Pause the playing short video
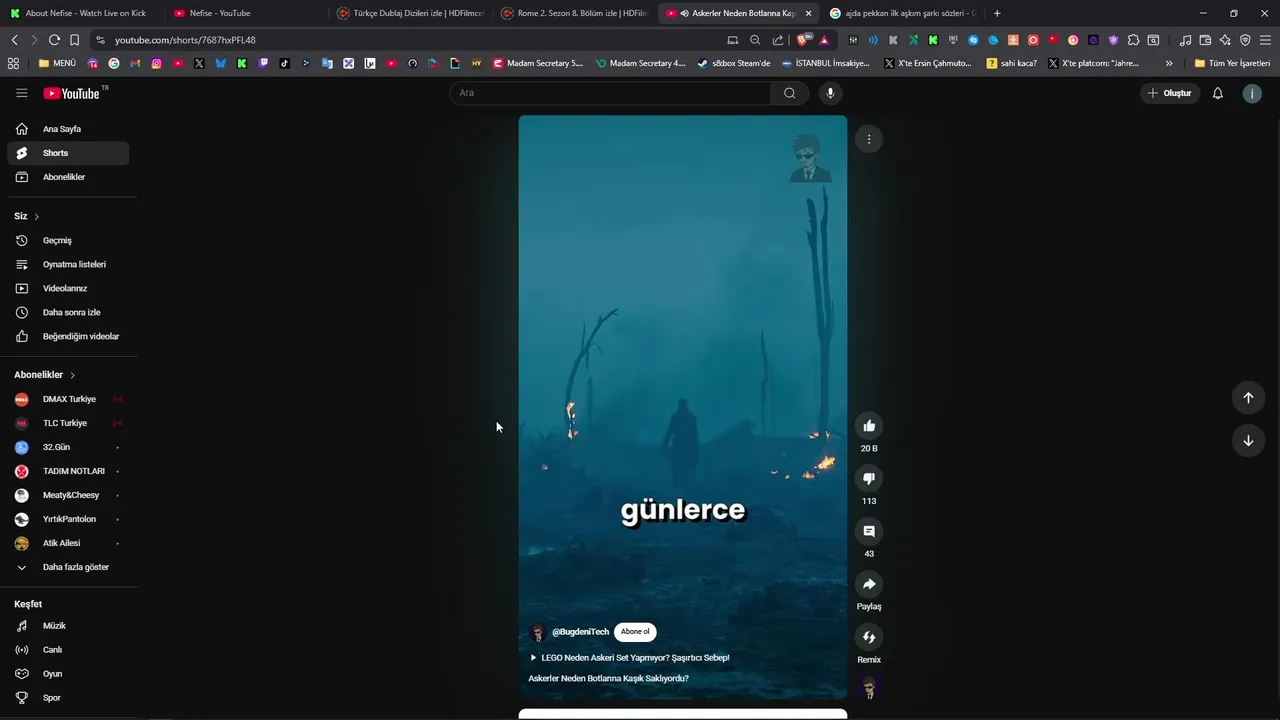Image resolution: width=1280 pixels, height=720 pixels. click(683, 407)
